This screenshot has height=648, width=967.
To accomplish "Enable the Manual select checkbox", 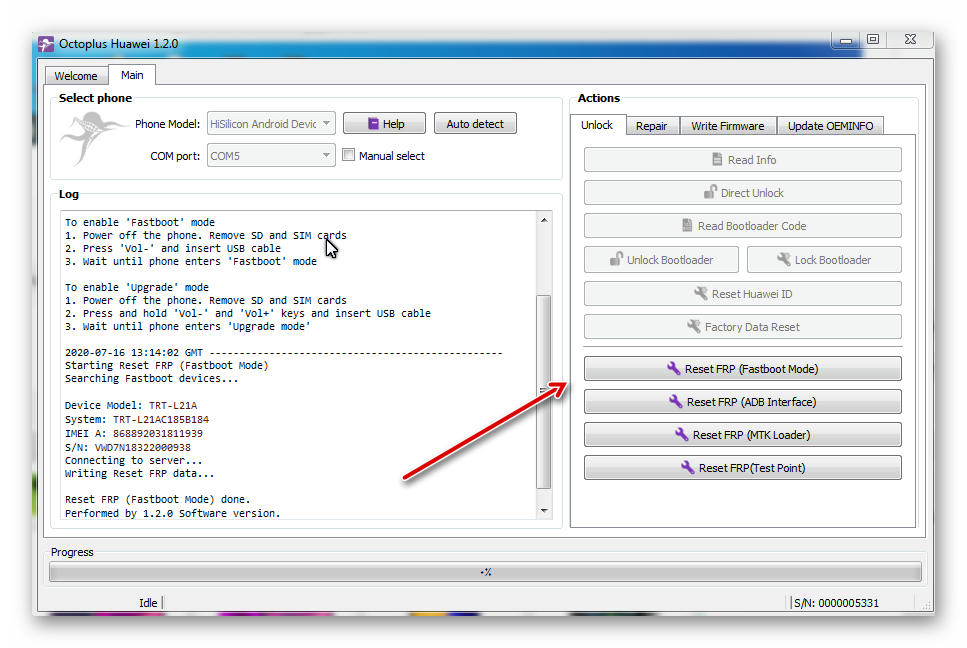I will tap(348, 155).
